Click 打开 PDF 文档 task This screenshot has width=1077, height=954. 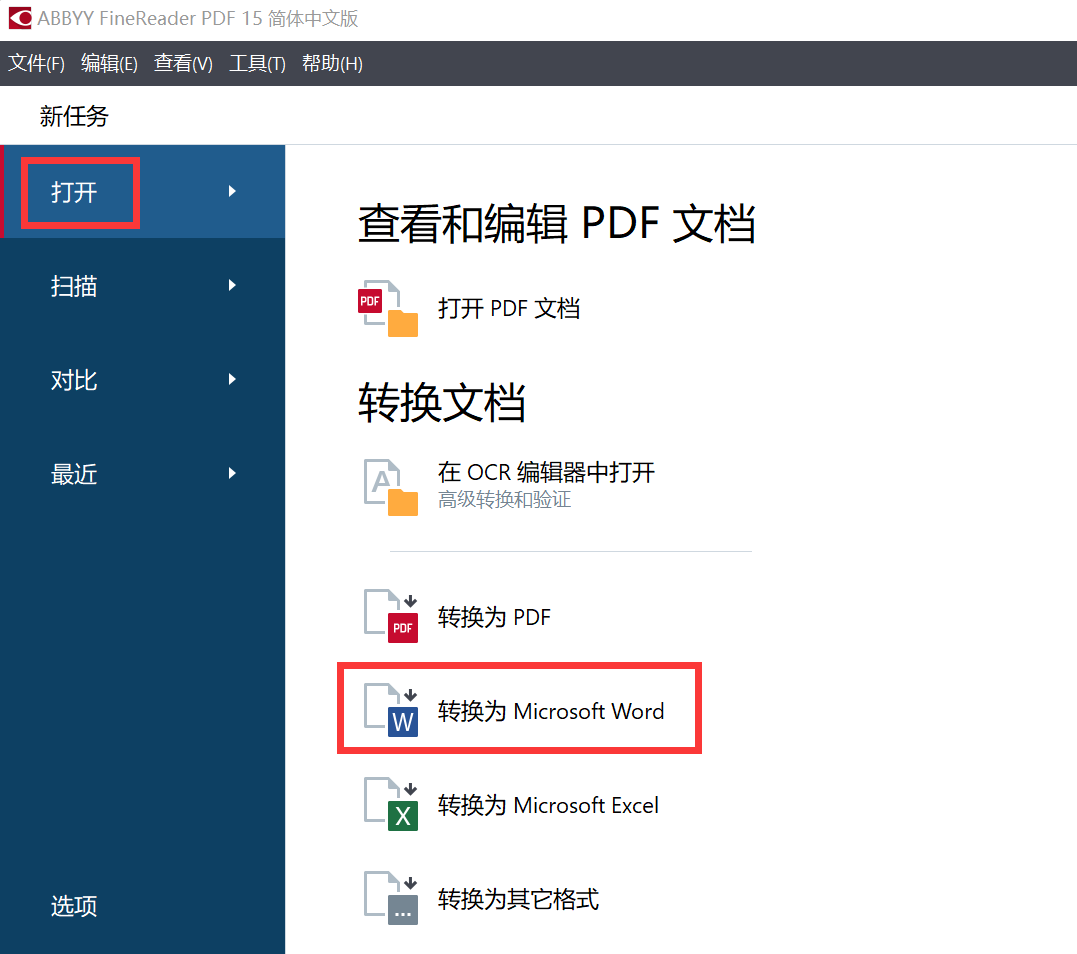(469, 308)
